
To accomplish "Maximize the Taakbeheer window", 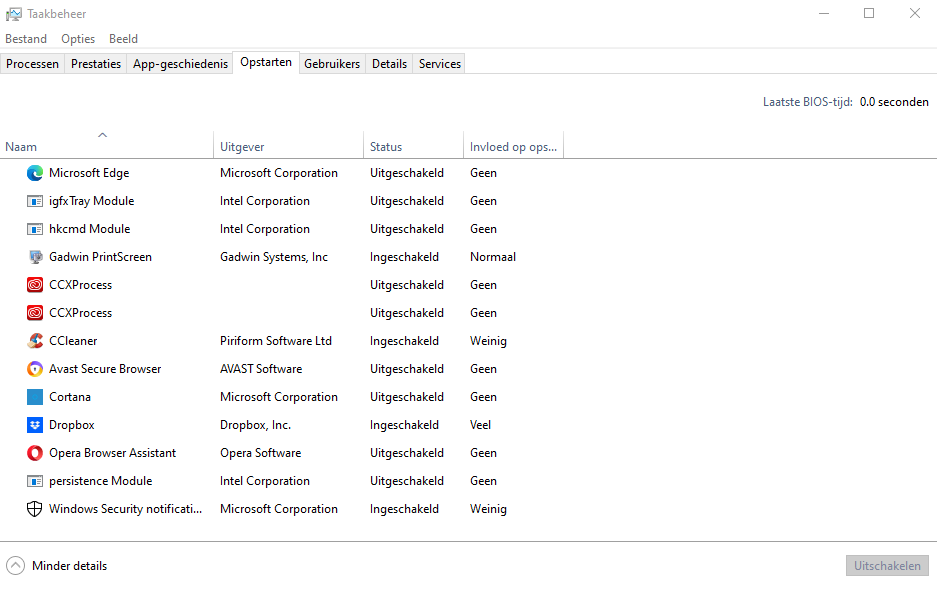I will point(869,13).
